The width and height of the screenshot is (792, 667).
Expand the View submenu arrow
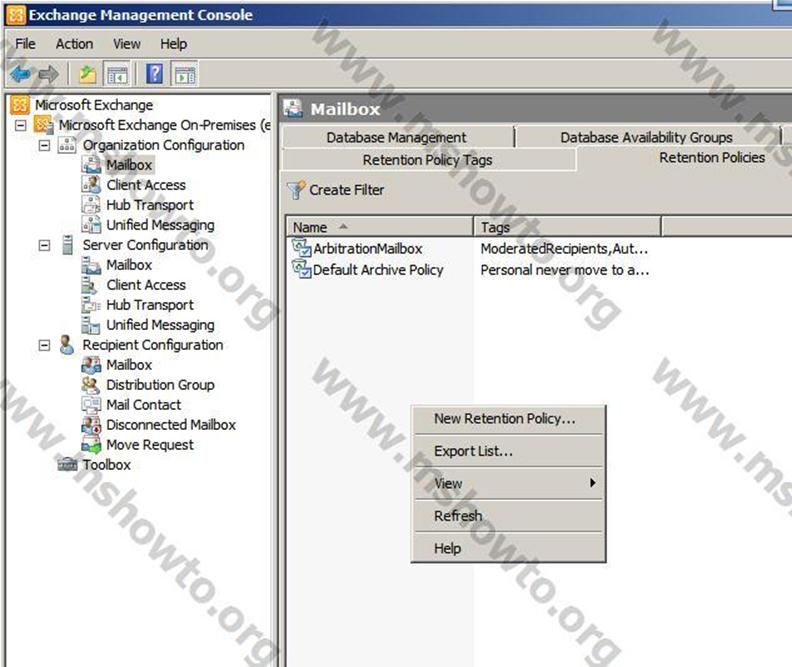point(593,483)
